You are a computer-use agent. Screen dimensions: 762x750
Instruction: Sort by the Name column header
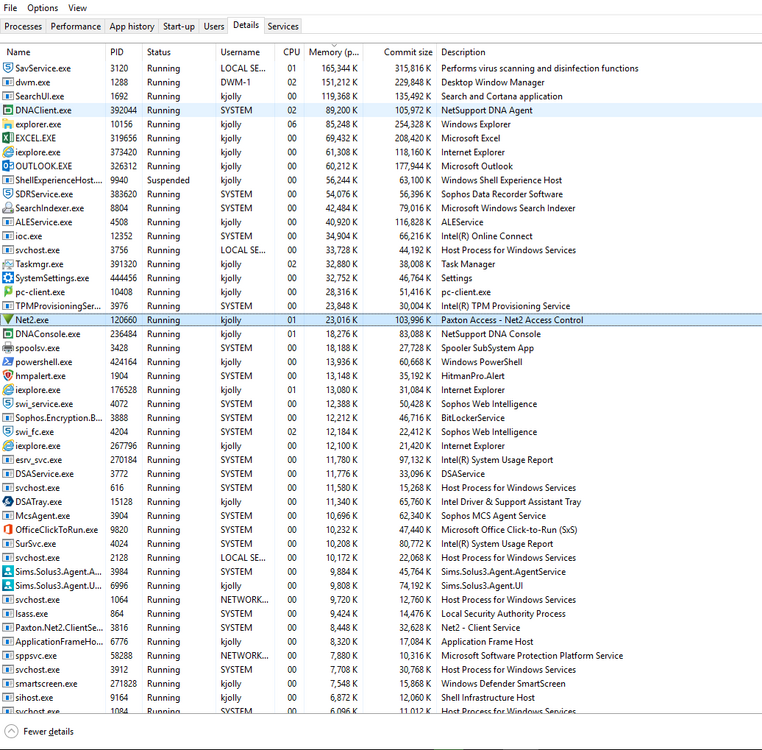53,52
